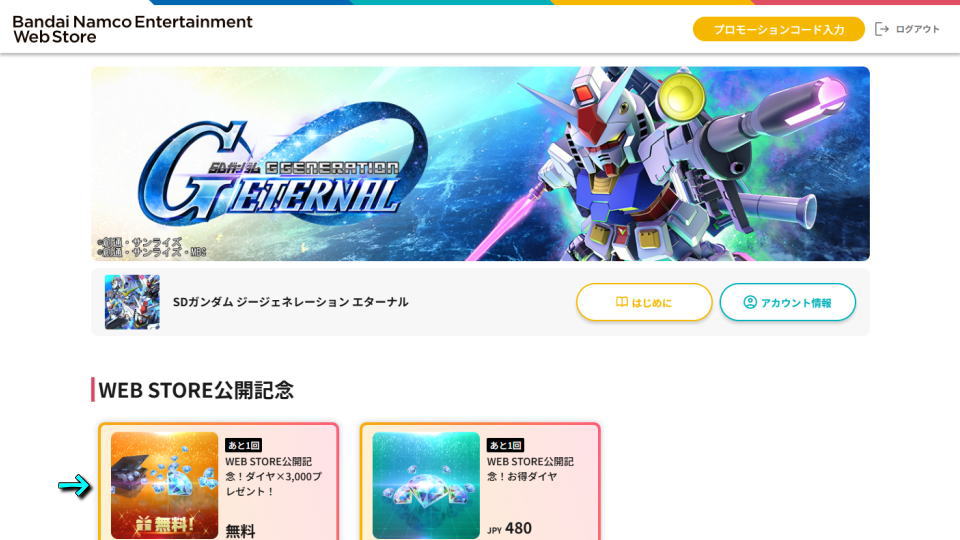Click the free diamond gift box image
This screenshot has width=960, height=540.
tap(164, 485)
